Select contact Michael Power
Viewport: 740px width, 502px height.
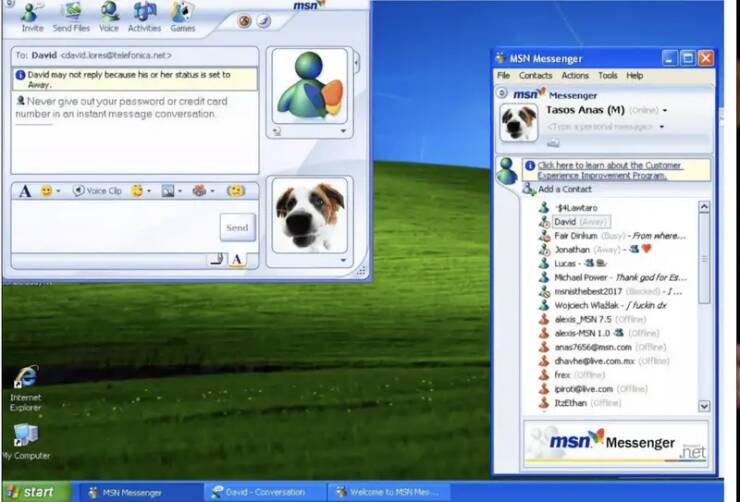tap(613, 277)
